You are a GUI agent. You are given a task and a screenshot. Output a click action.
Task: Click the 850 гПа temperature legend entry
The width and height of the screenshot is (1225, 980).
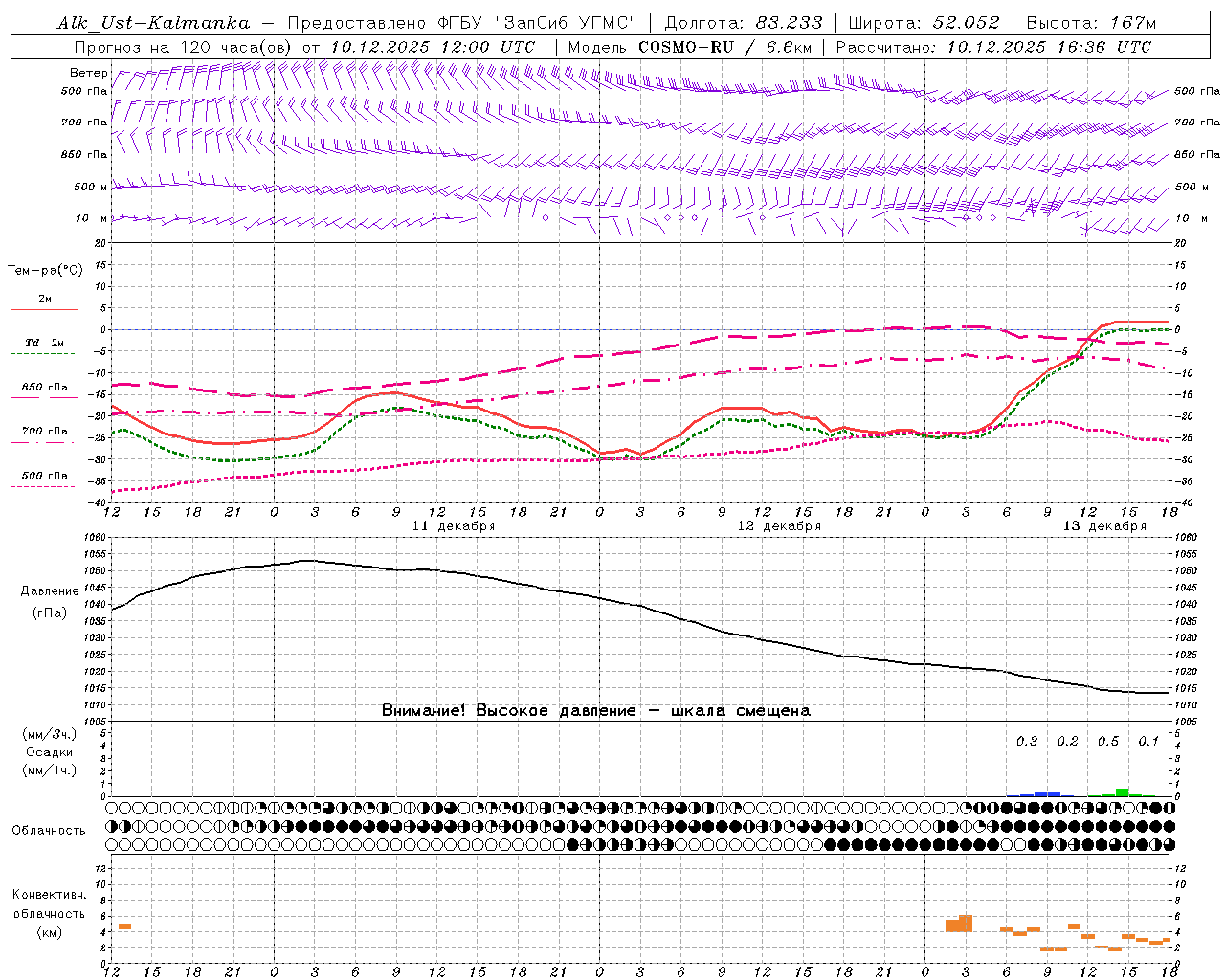click(x=44, y=390)
